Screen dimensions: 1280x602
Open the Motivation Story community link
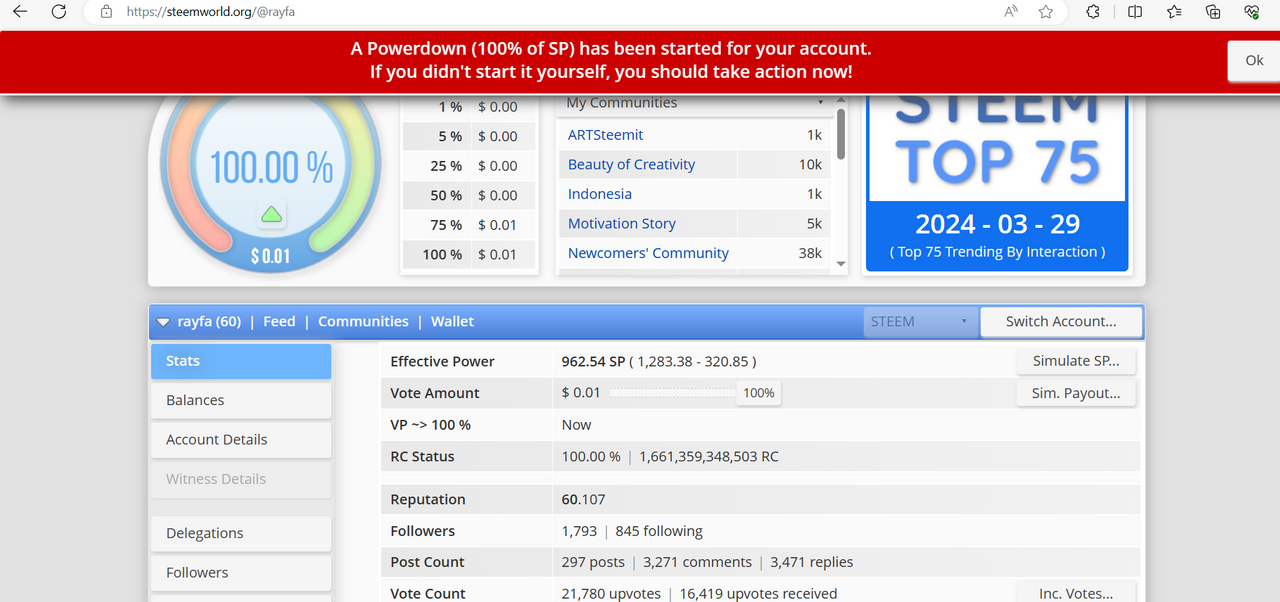(622, 223)
